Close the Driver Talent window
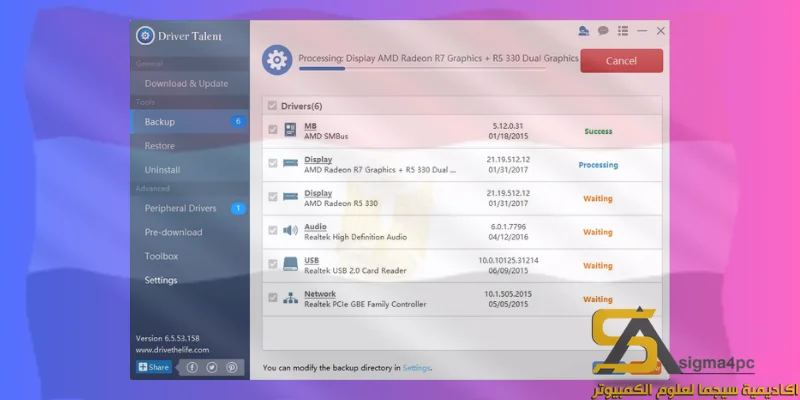 point(661,31)
